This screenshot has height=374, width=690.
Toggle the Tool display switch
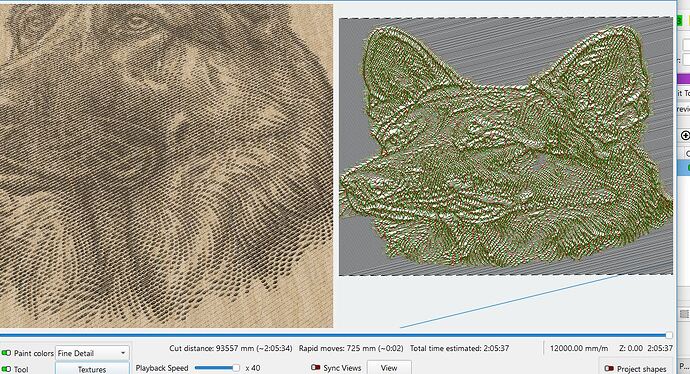pyautogui.click(x=6, y=369)
